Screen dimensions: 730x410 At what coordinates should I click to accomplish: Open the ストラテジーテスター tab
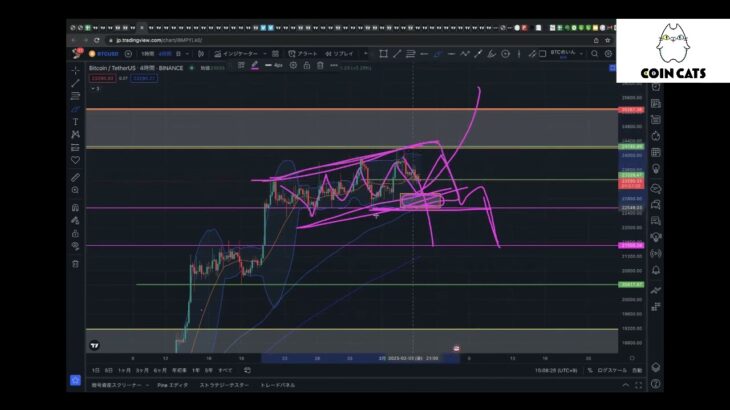click(x=224, y=385)
